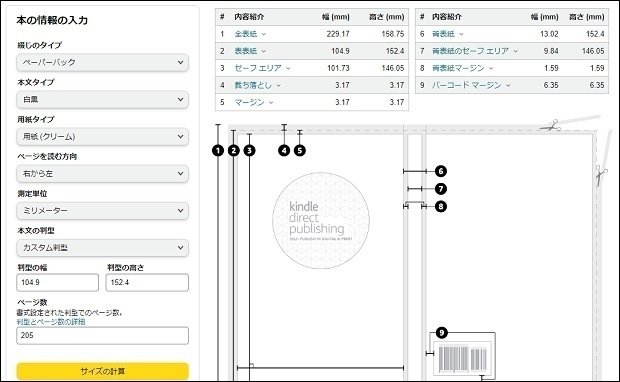Click the 本の情報の入力 heading
The height and width of the screenshot is (382, 620).
pos(52,20)
